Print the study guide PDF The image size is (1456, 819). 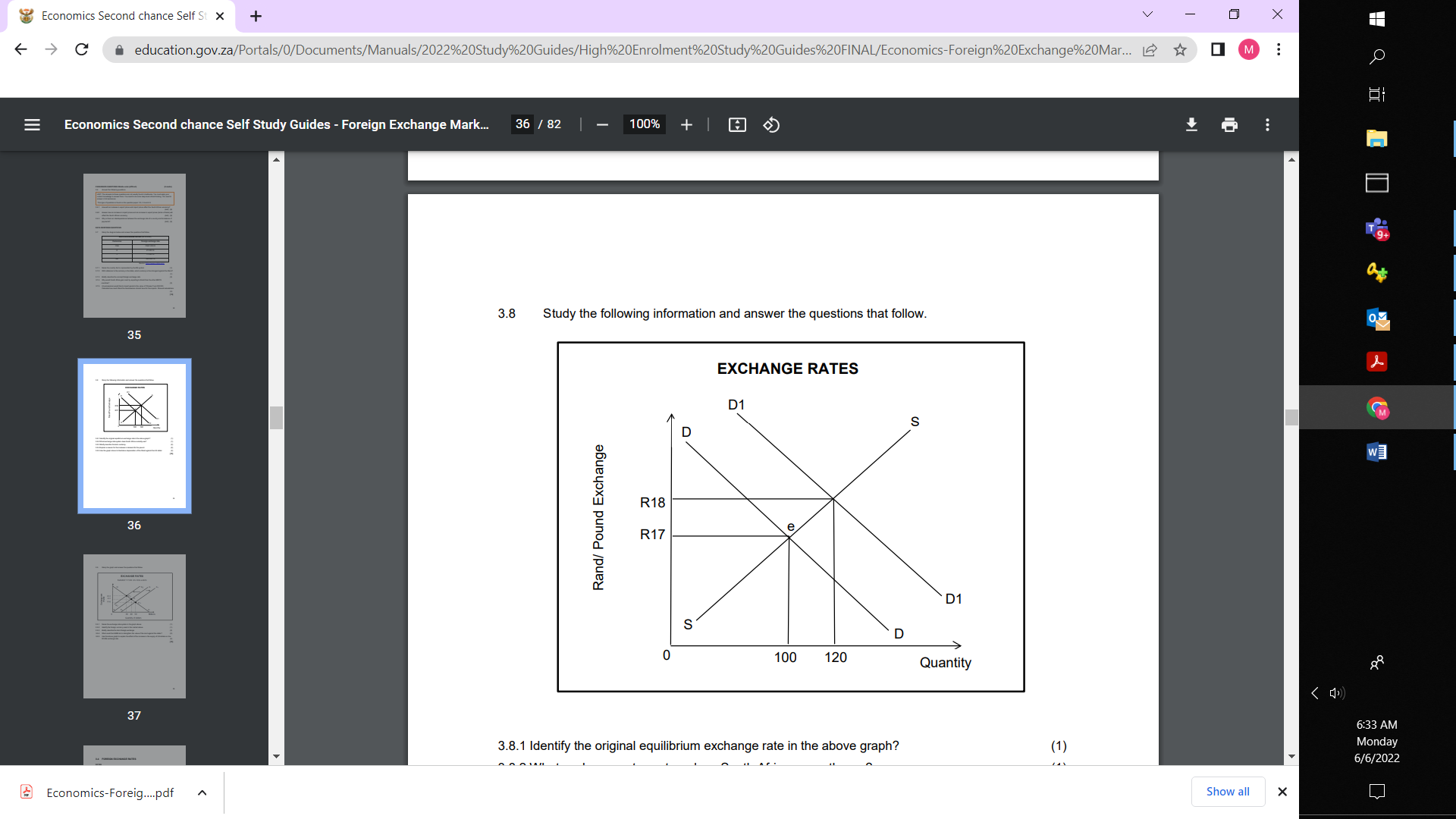pyautogui.click(x=1228, y=124)
